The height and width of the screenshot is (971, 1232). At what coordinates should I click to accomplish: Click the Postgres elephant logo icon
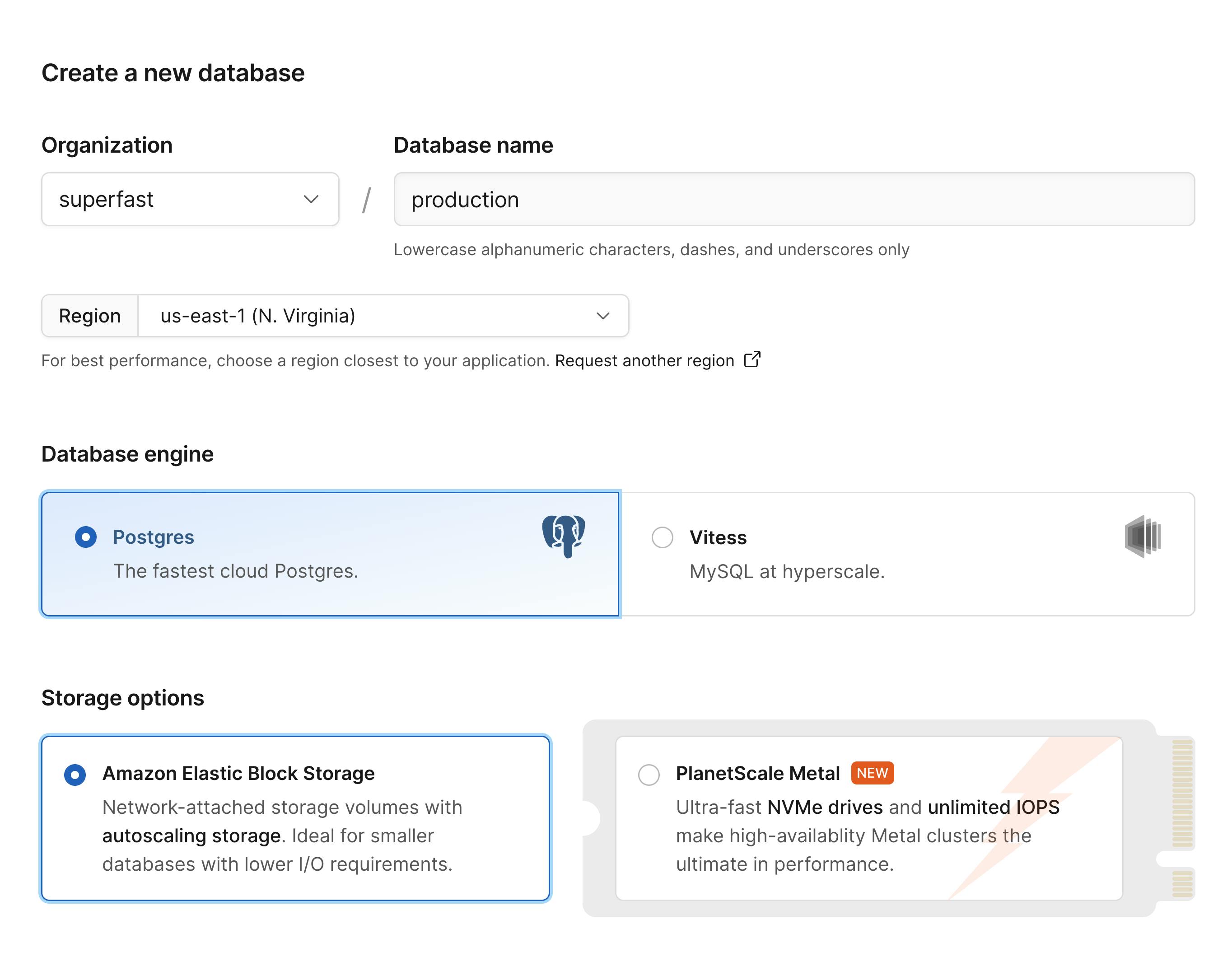coord(563,536)
